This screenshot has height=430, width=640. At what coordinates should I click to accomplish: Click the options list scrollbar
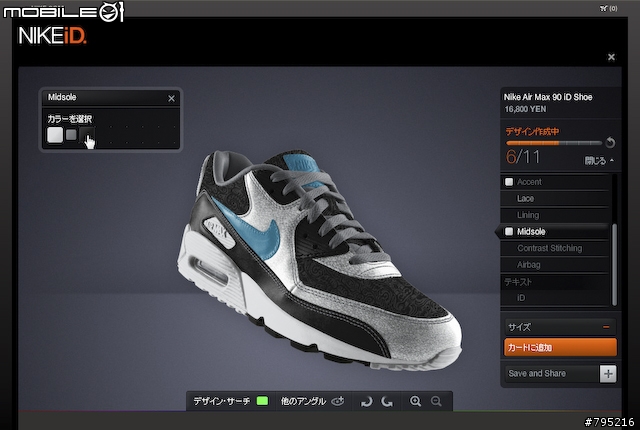[x=614, y=264]
